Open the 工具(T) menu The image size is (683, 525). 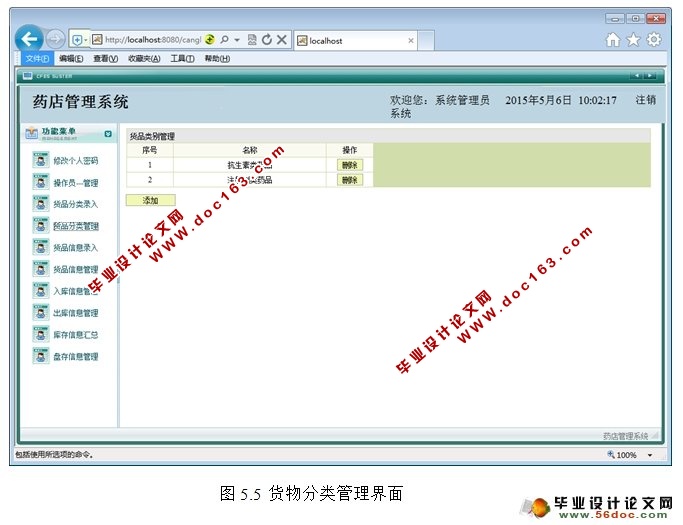[182, 58]
